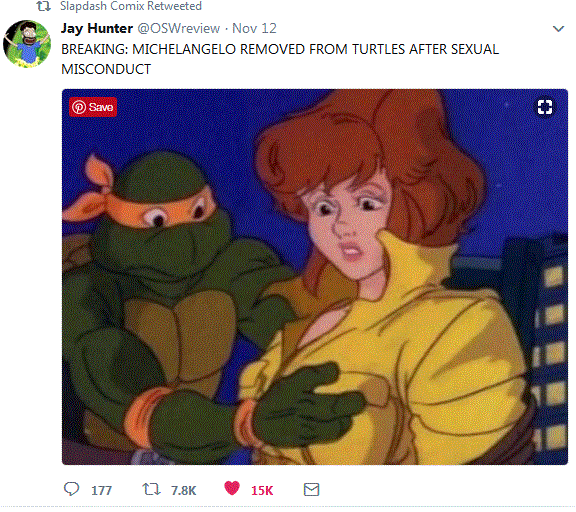Image resolution: width=576 pixels, height=512 pixels.
Task: Save image with Pinterest Save button
Action: pos(93,107)
